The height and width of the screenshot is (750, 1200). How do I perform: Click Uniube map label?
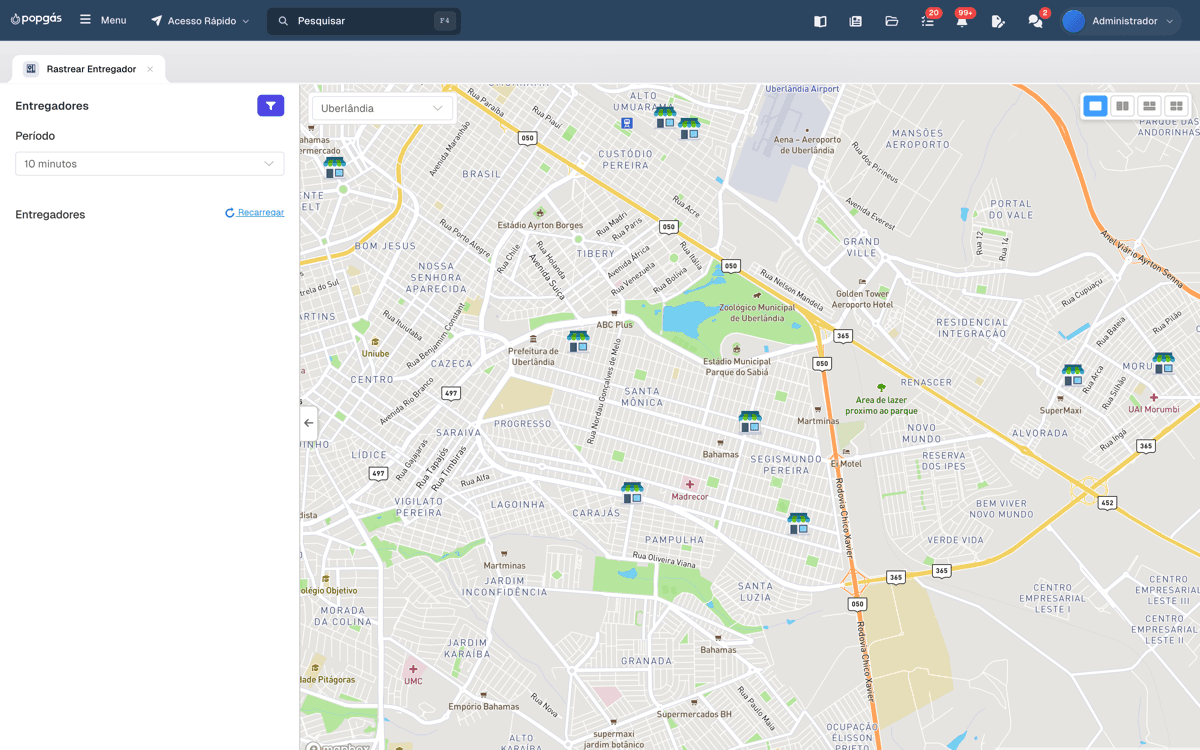(375, 353)
